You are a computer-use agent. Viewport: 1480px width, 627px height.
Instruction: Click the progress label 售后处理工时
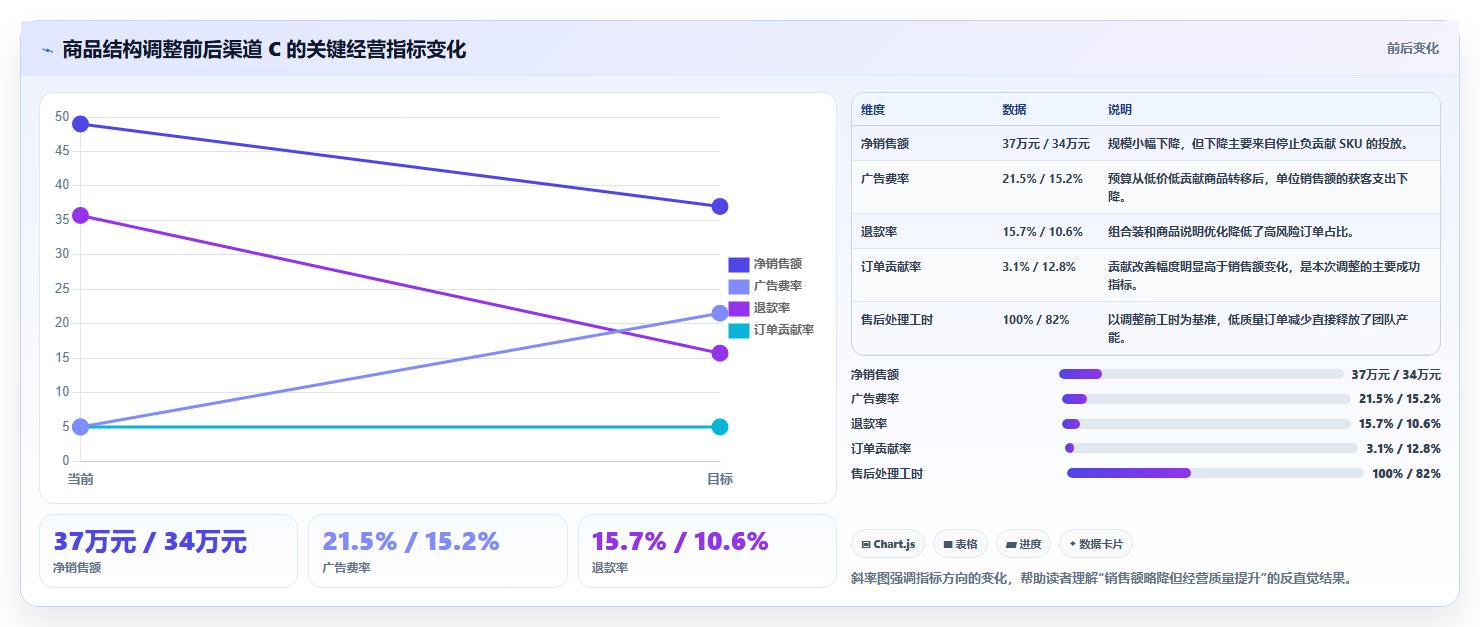pyautogui.click(x=887, y=474)
